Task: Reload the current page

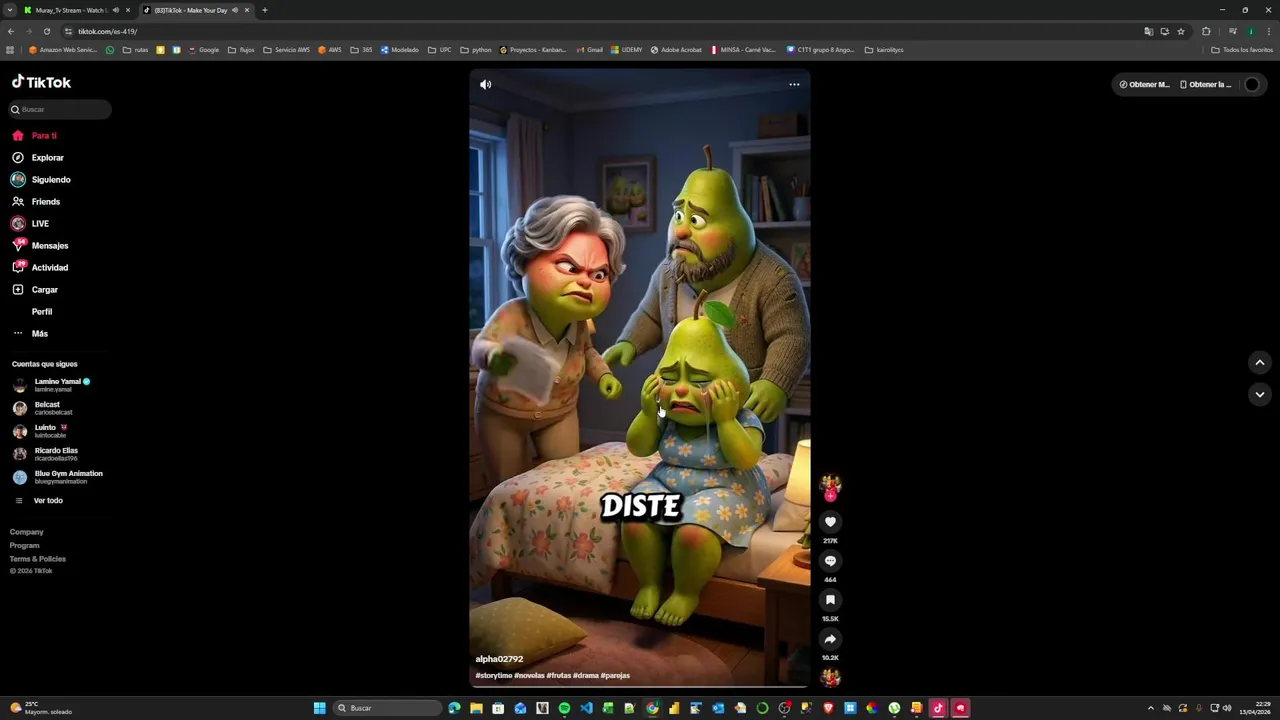Action: (x=46, y=31)
